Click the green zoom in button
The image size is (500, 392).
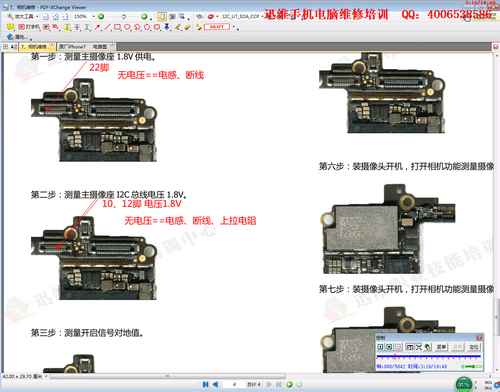144,16
